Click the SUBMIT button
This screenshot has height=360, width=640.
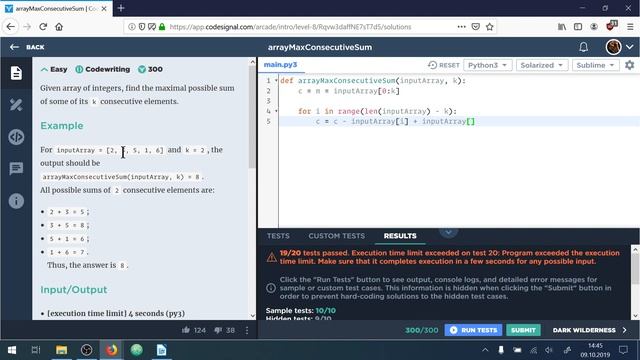click(523, 330)
